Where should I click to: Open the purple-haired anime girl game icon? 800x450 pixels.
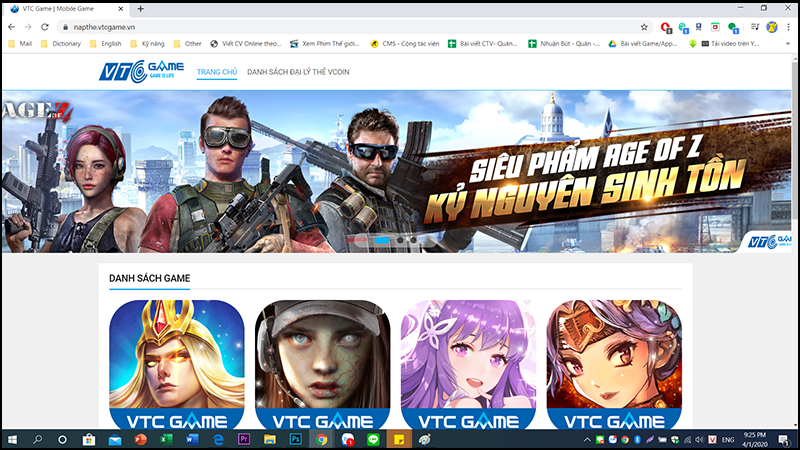[x=468, y=364]
